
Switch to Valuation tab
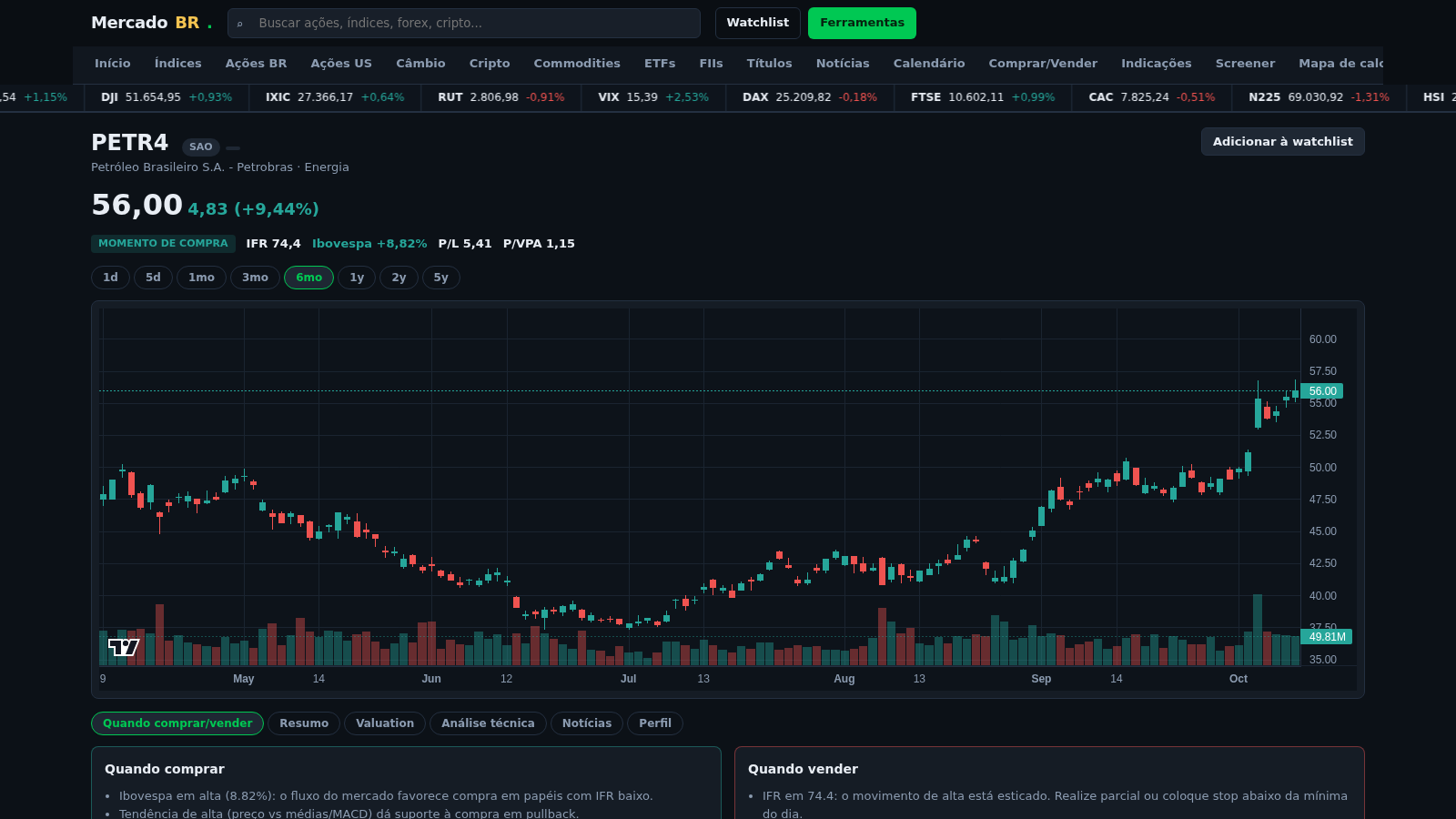click(385, 723)
